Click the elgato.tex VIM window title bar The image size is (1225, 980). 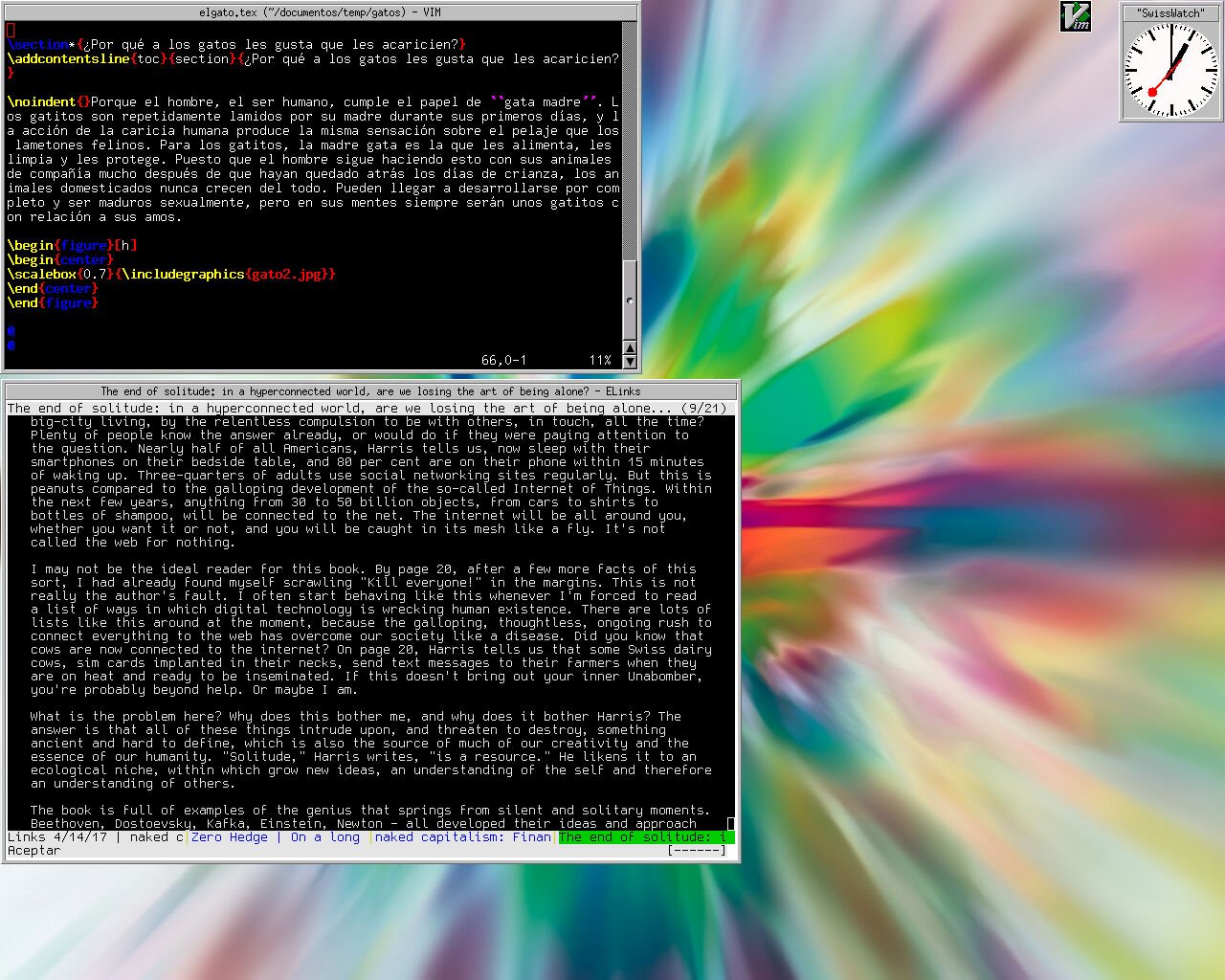click(x=320, y=12)
